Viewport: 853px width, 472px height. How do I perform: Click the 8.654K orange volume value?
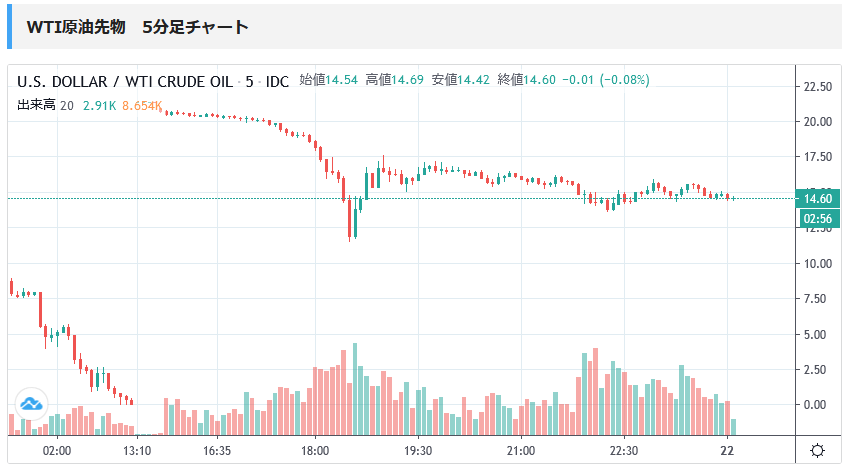click(141, 105)
